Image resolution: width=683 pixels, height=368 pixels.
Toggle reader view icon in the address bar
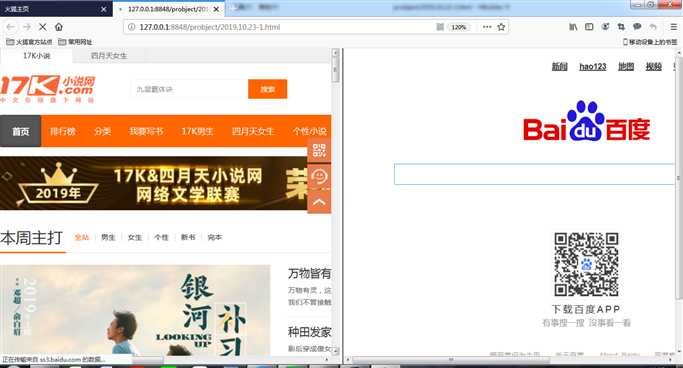[x=440, y=27]
